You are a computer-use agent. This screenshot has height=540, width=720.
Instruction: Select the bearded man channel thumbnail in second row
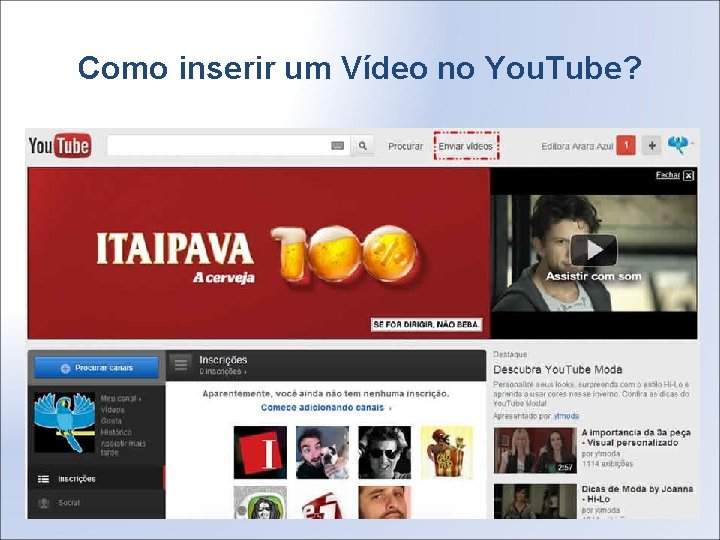(385, 503)
